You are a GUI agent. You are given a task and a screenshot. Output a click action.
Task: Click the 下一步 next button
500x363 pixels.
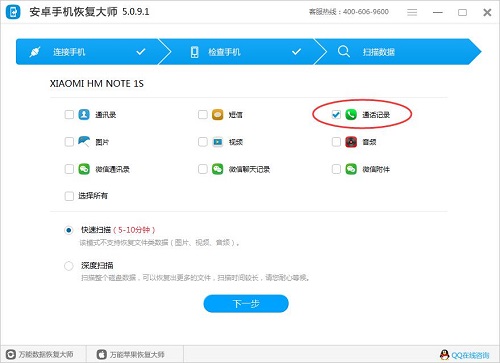pyautogui.click(x=246, y=304)
